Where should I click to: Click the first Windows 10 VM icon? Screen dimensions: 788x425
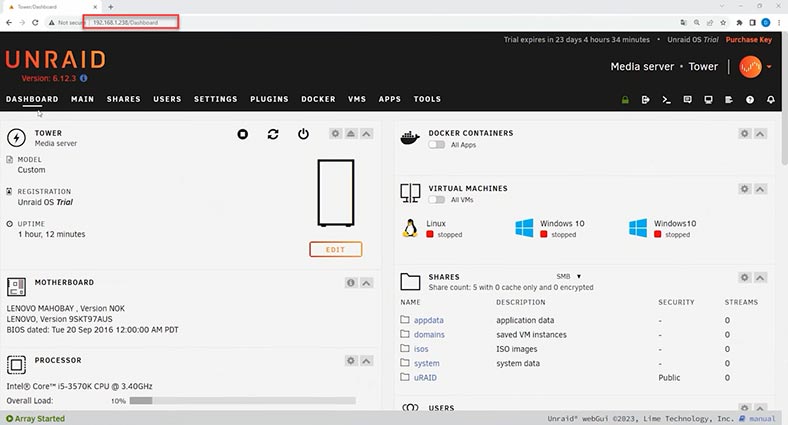524,228
